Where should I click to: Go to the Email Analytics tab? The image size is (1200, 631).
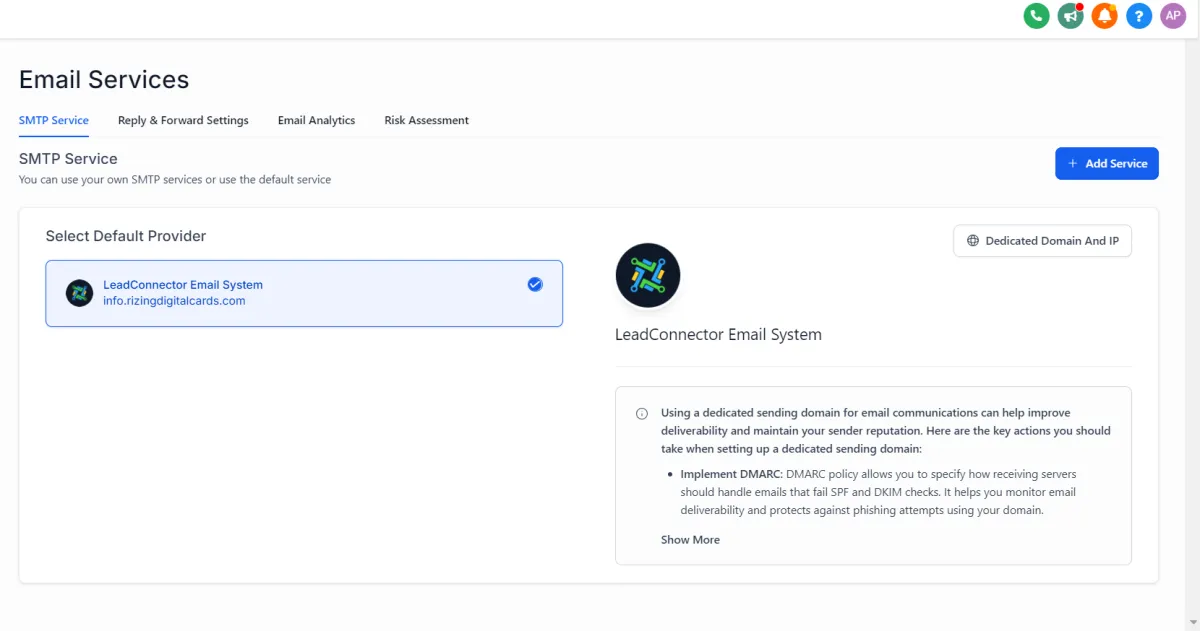tap(316, 120)
